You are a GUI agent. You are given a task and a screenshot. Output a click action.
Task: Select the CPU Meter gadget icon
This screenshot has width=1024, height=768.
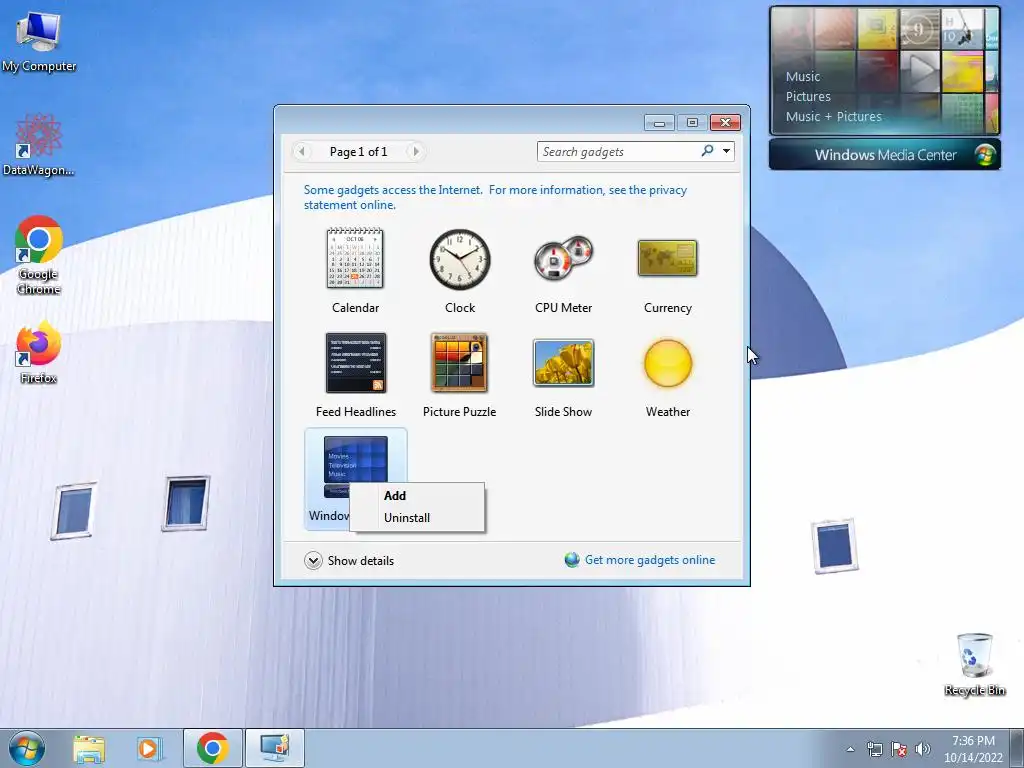coord(564,259)
